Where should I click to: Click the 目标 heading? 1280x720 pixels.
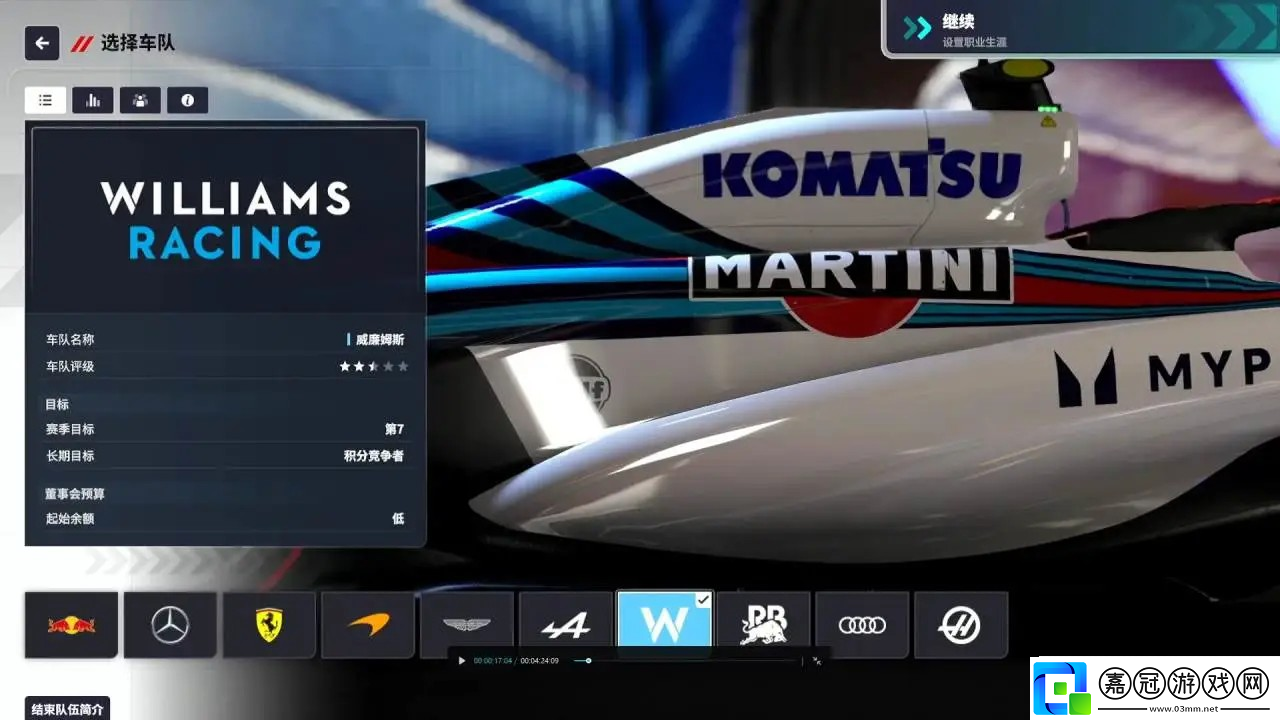(57, 404)
